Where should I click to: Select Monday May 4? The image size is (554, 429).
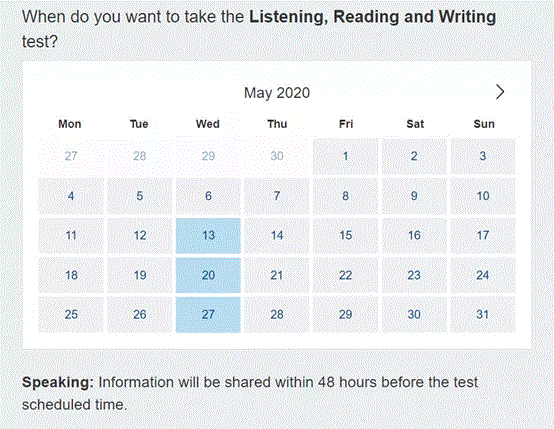[x=71, y=196]
